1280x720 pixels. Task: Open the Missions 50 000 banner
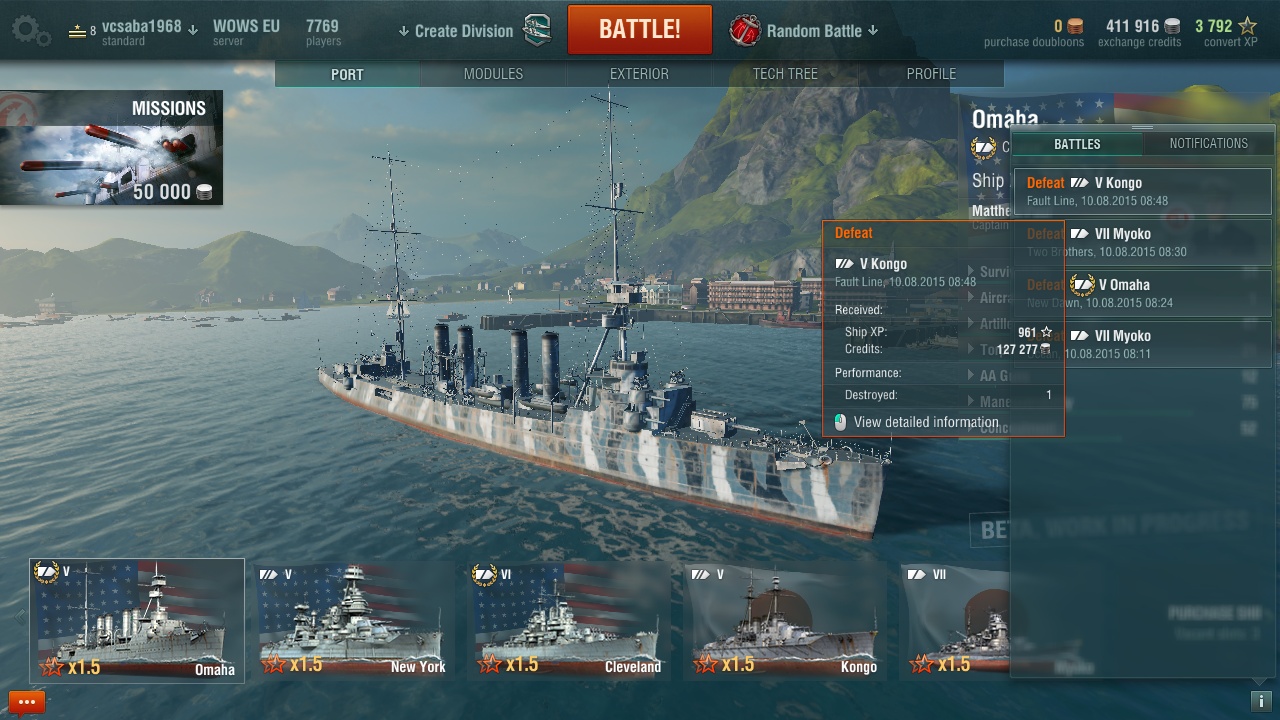click(x=111, y=148)
